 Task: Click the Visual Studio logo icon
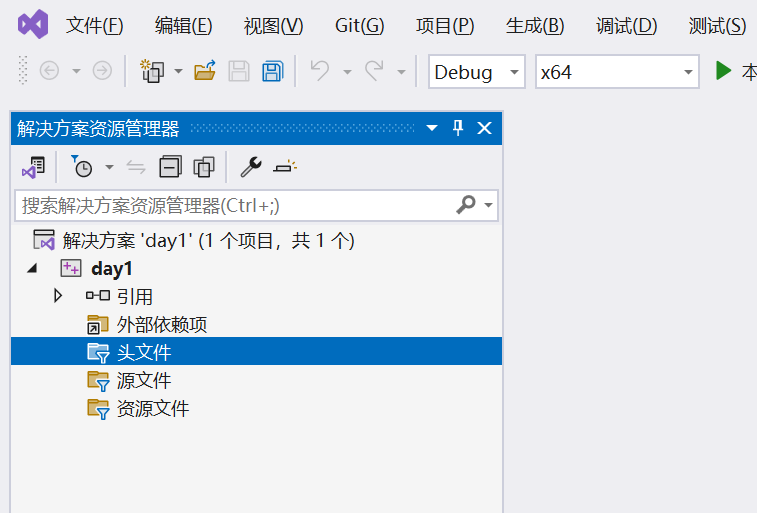click(x=33, y=24)
